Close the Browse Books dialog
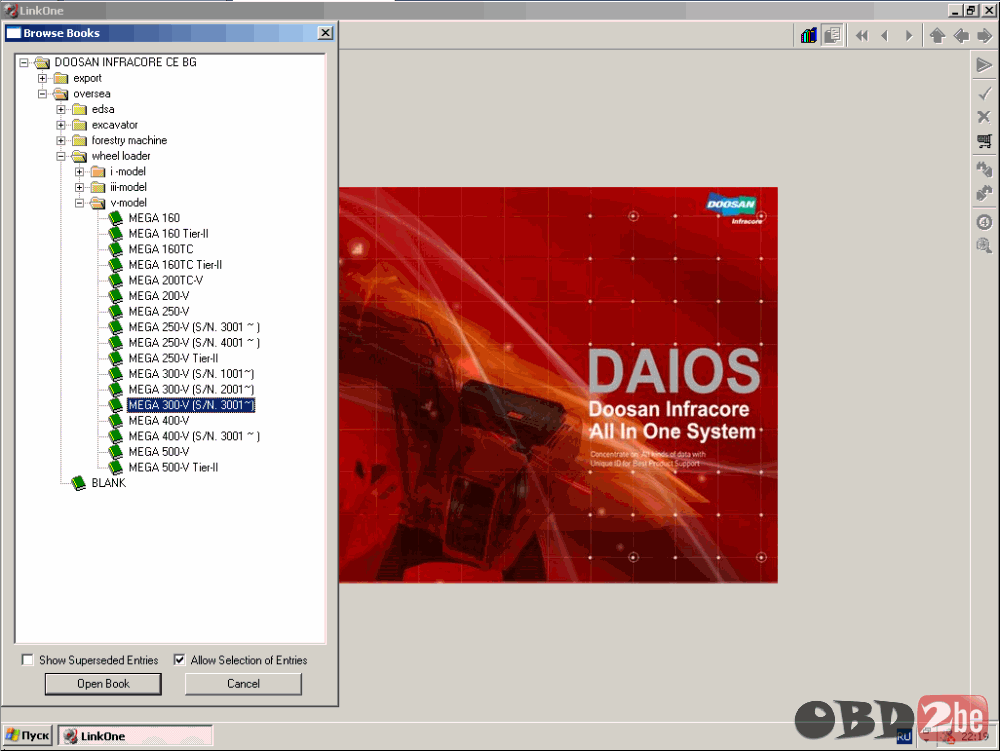The width and height of the screenshot is (1000, 751). (325, 33)
